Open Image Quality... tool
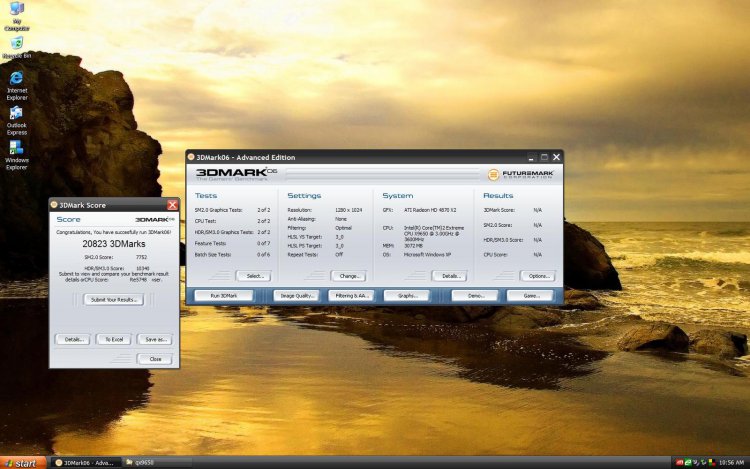Screen dimensions: 750x469 pos(297,296)
